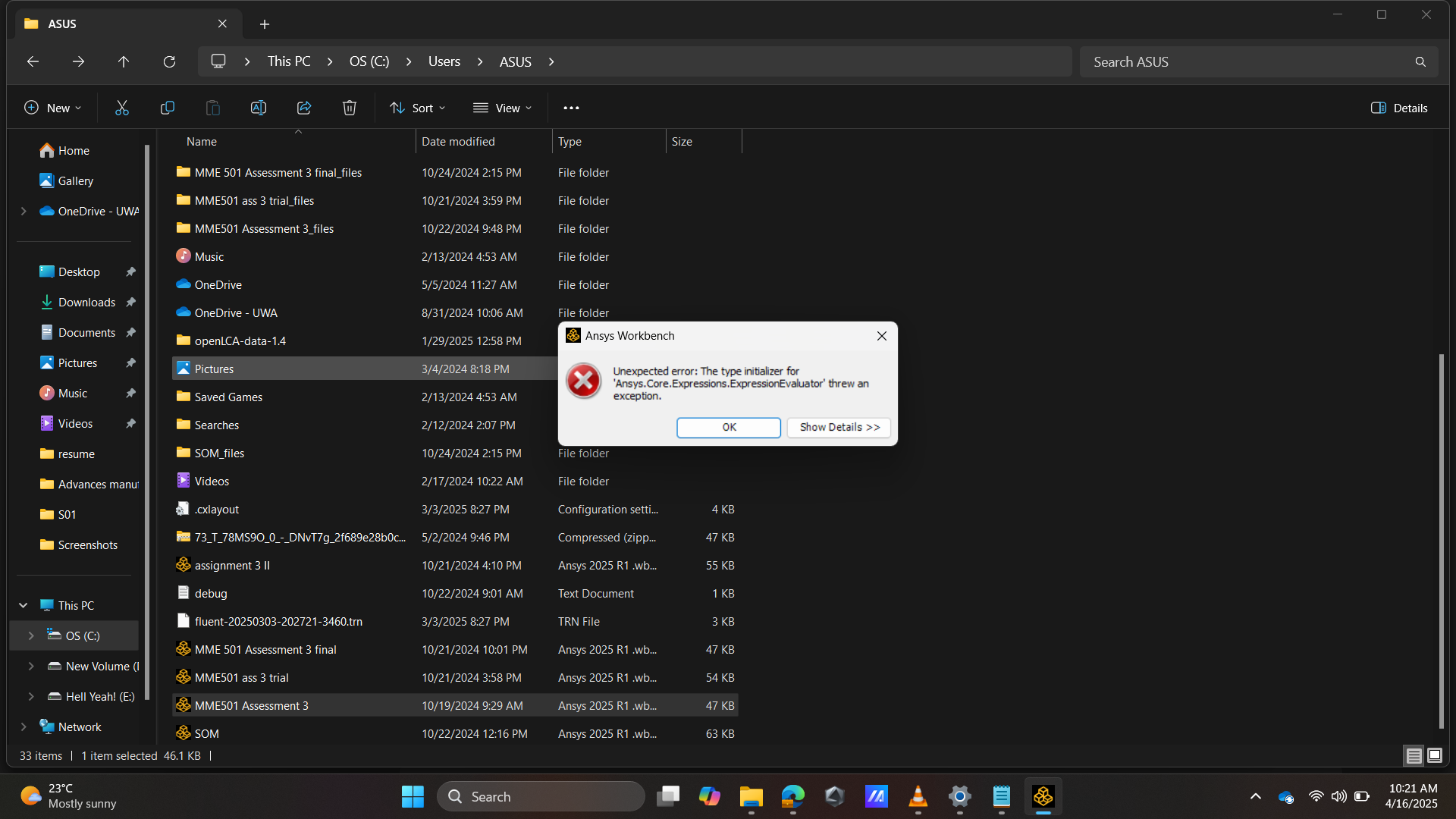Open the View dropdown menu
The image size is (1456, 819).
coord(502,108)
